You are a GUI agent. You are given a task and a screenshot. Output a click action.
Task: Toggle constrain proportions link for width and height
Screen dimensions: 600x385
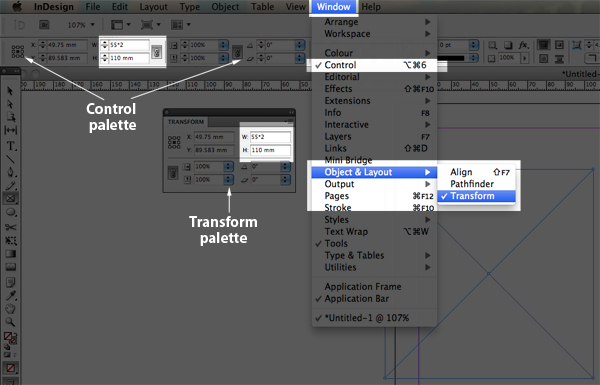click(156, 52)
